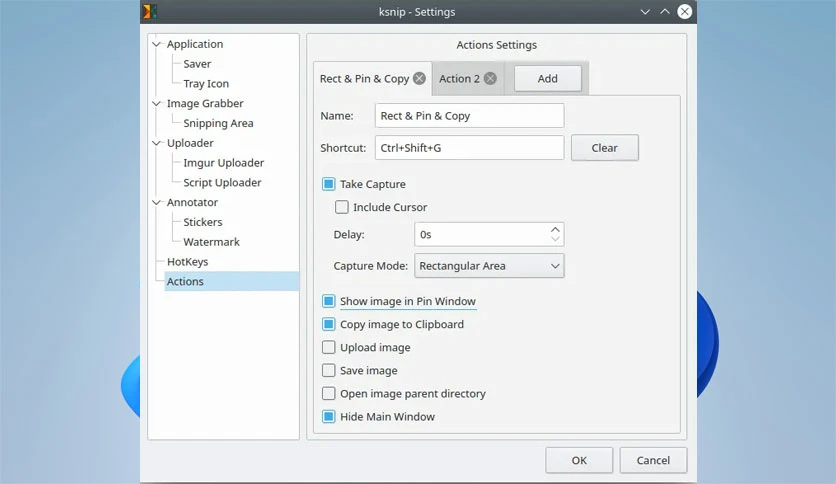Collapse the Application tree node
This screenshot has height=484, width=836.
click(156, 44)
